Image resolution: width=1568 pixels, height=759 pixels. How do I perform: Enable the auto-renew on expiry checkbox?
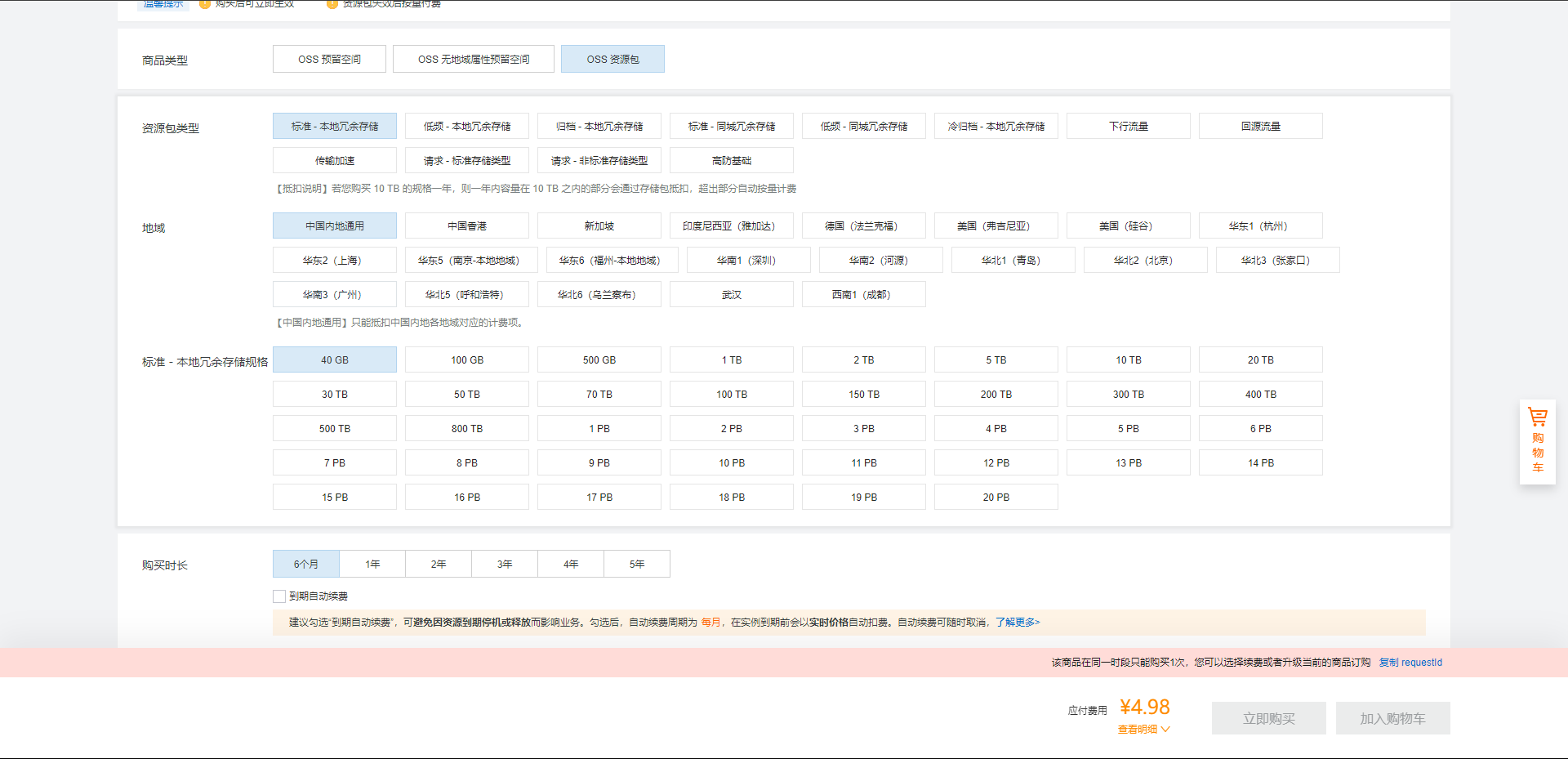coord(279,596)
